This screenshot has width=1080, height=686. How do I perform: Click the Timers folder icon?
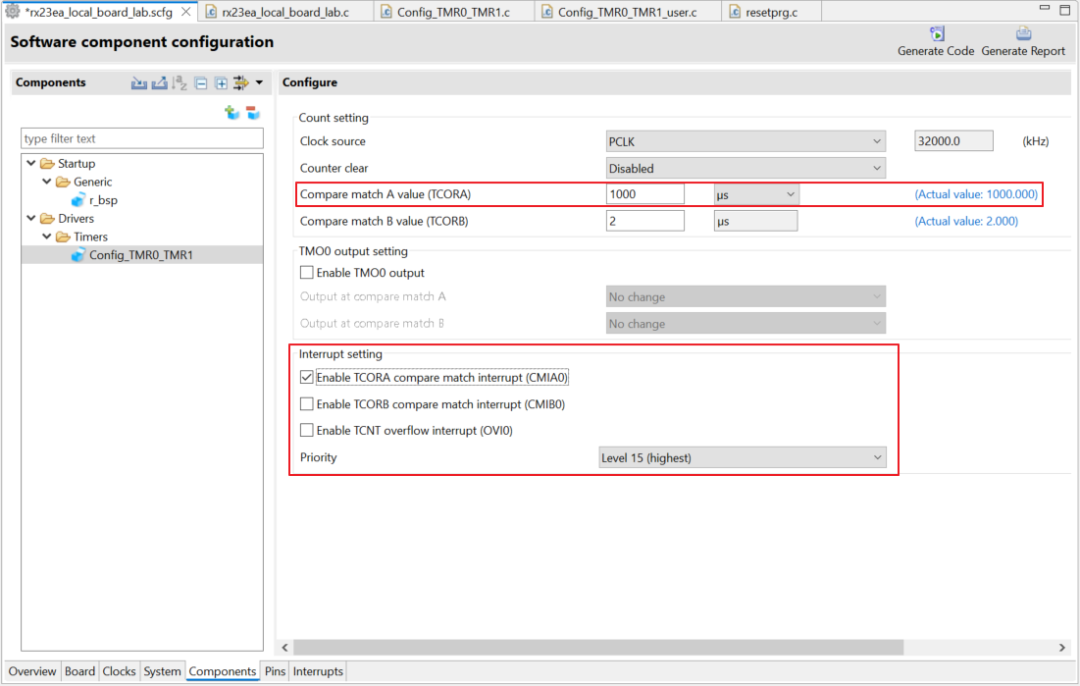coord(63,237)
